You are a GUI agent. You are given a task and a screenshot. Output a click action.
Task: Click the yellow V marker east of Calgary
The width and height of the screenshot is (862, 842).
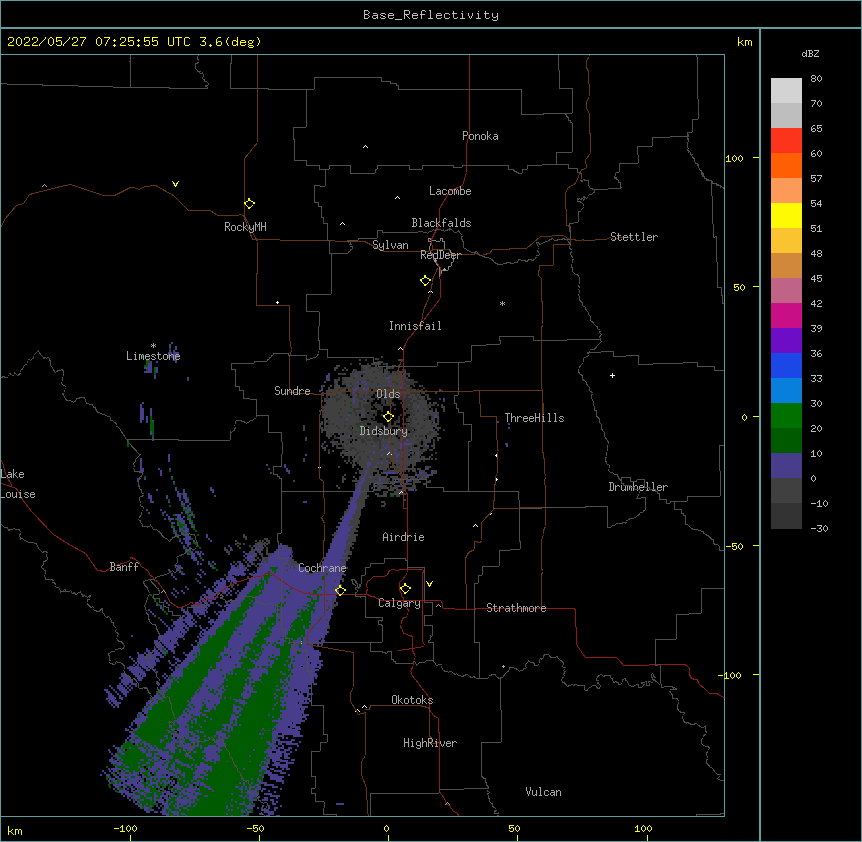click(429, 584)
